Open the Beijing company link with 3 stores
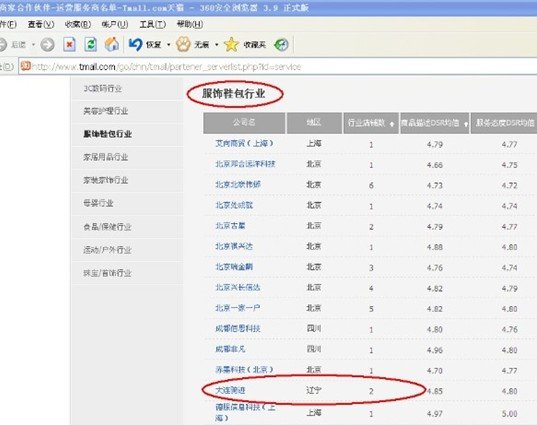 (234, 267)
